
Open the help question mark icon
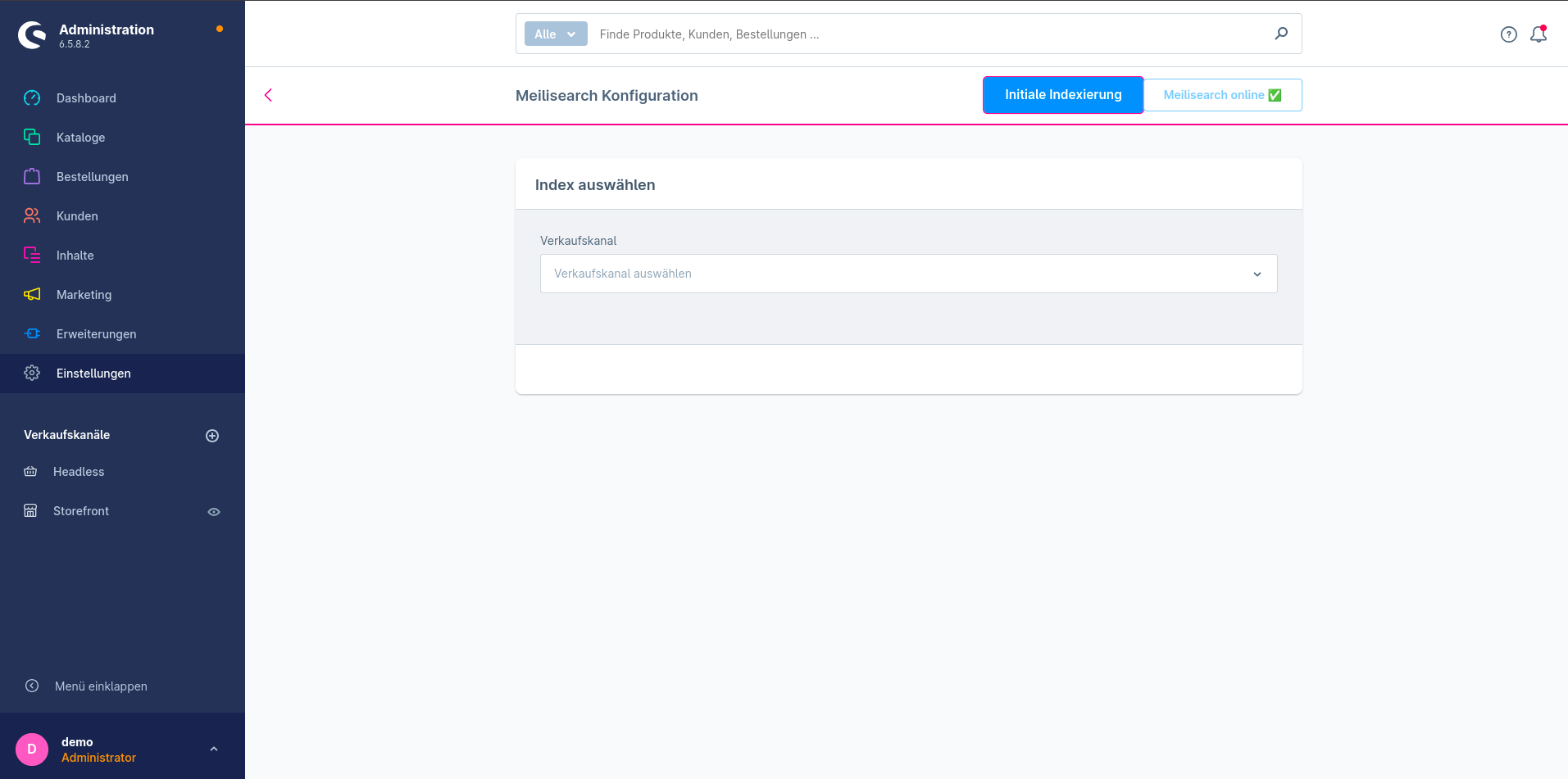(1509, 34)
